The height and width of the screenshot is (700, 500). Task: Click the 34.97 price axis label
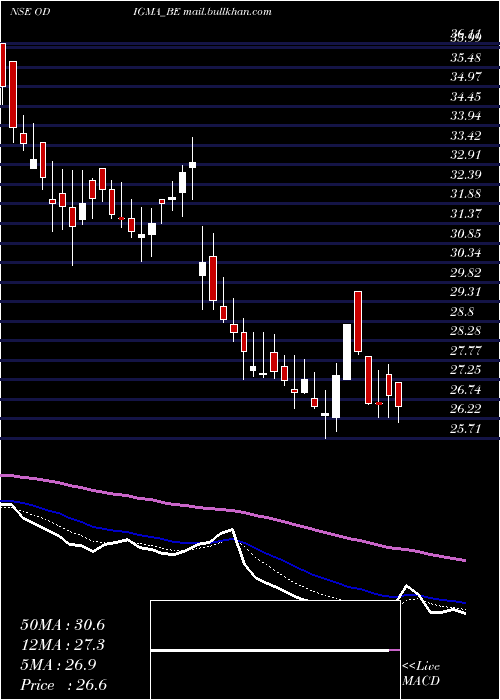(466, 77)
